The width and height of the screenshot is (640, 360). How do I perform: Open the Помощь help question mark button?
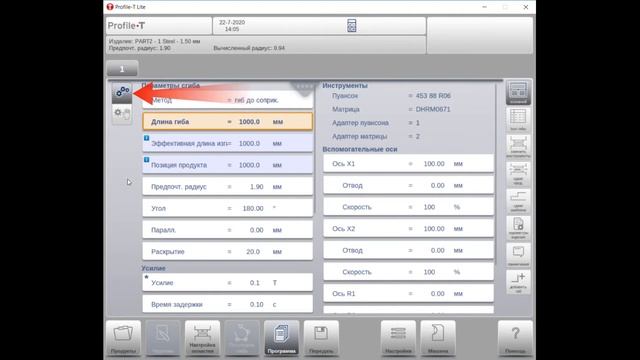tap(515, 338)
